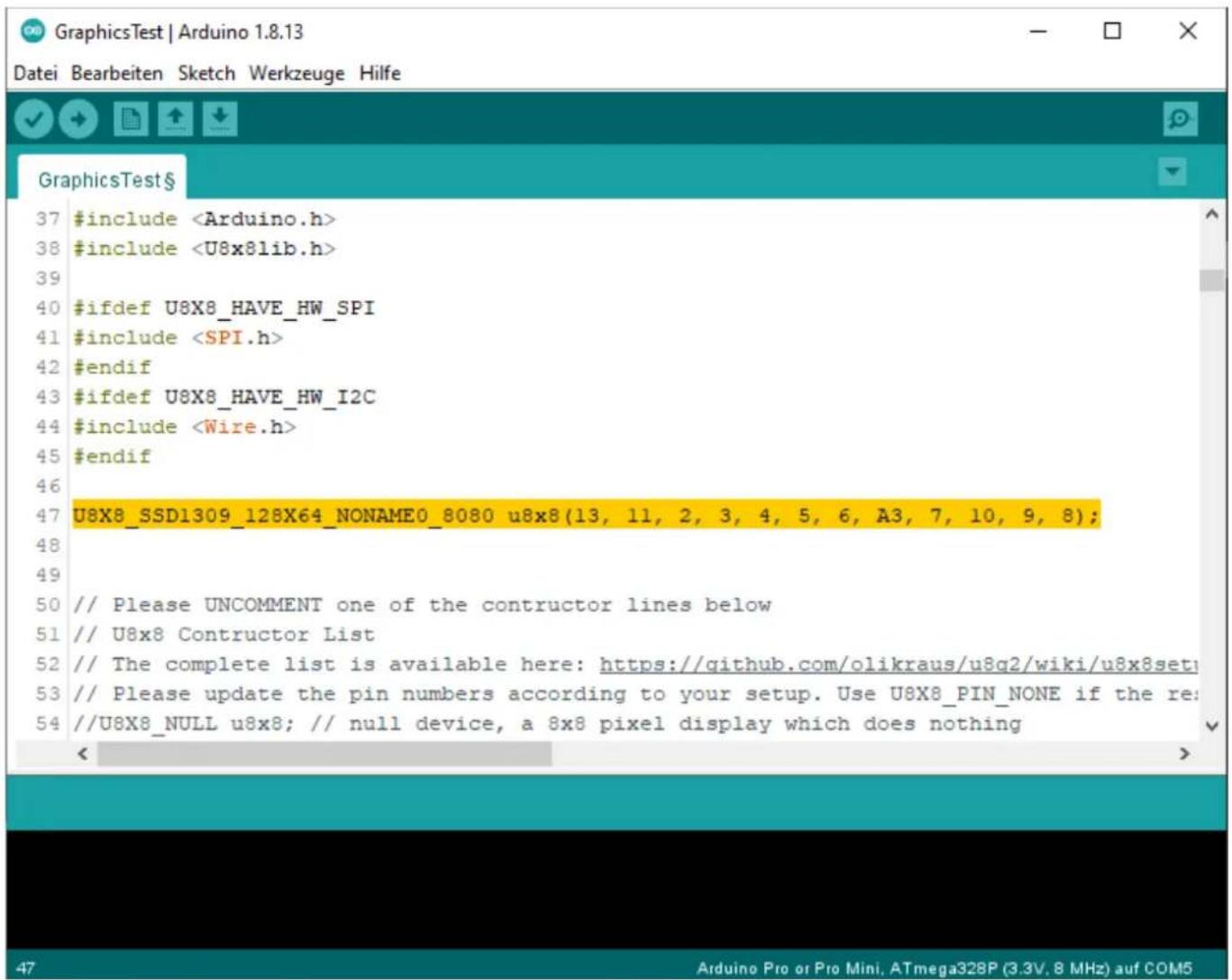This screenshot has height=980, width=1232.
Task: Open the Serial Monitor magnifier icon
Action: click(x=1180, y=119)
